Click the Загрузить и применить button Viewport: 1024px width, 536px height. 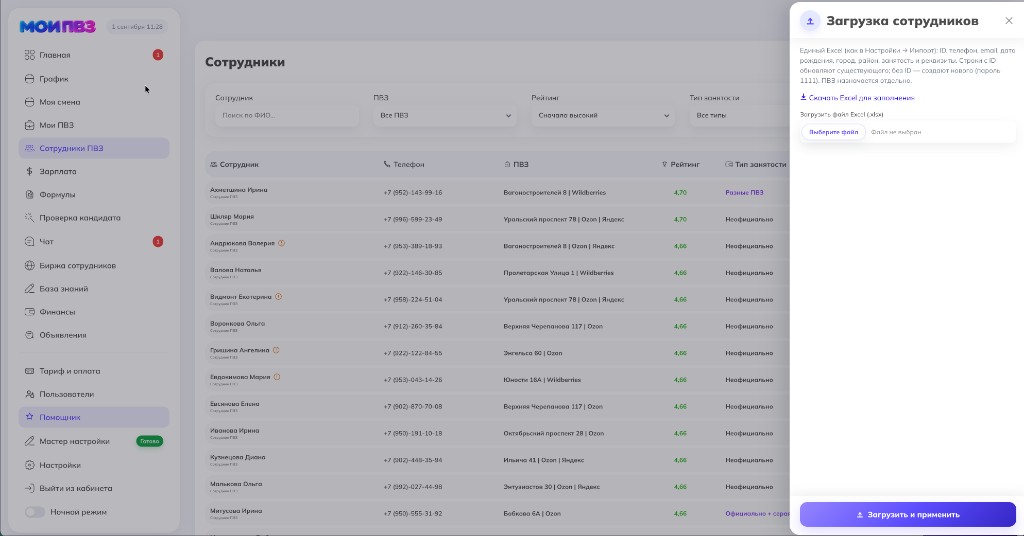[908, 514]
